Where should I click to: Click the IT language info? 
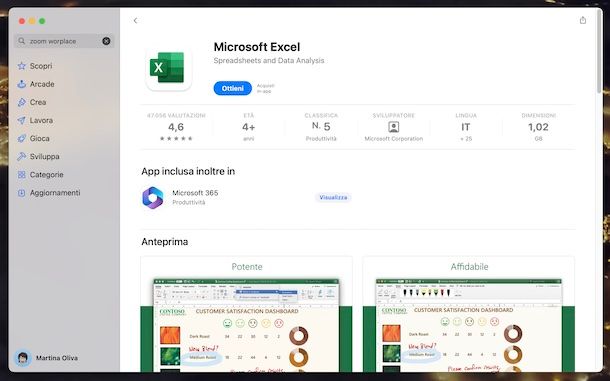(x=466, y=127)
